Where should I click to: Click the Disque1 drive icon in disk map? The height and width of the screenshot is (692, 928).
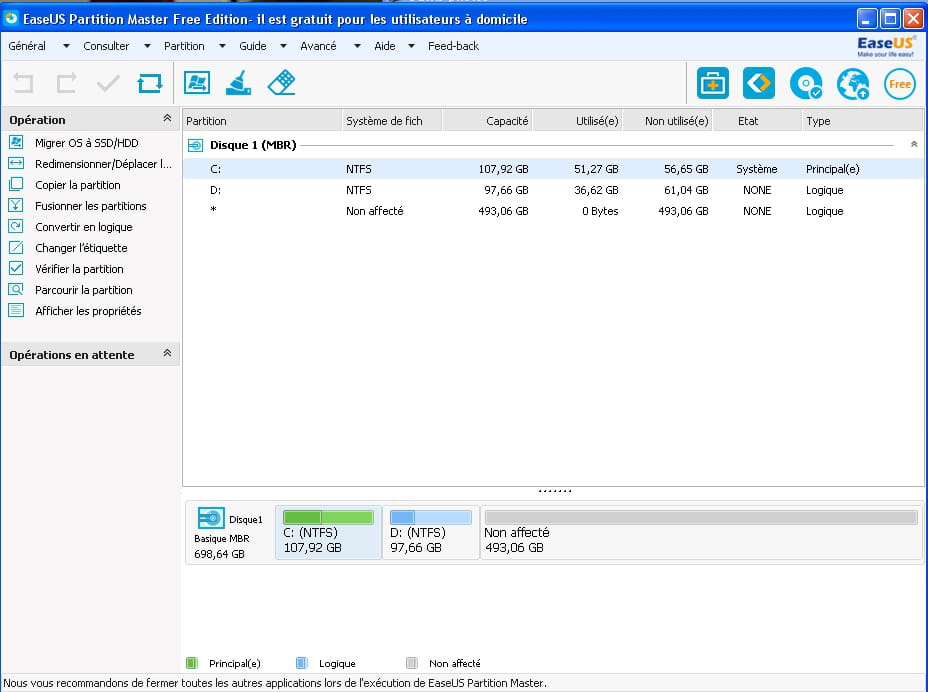[x=211, y=518]
